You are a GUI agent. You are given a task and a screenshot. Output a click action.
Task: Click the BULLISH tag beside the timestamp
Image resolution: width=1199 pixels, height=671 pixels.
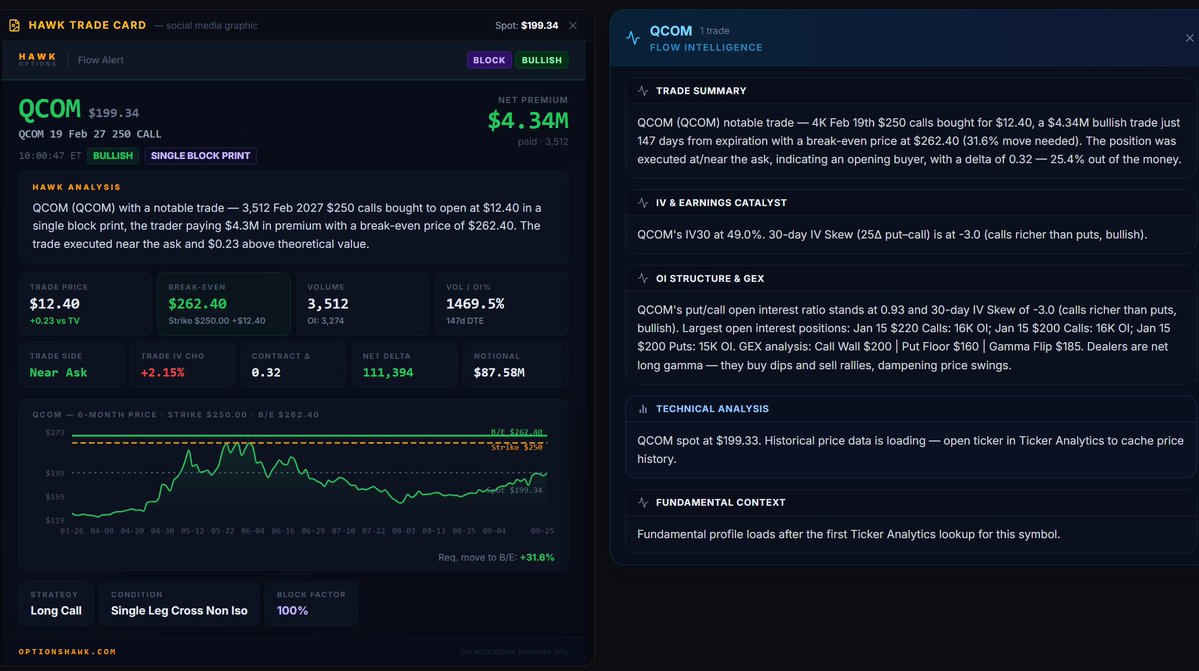(x=112, y=155)
